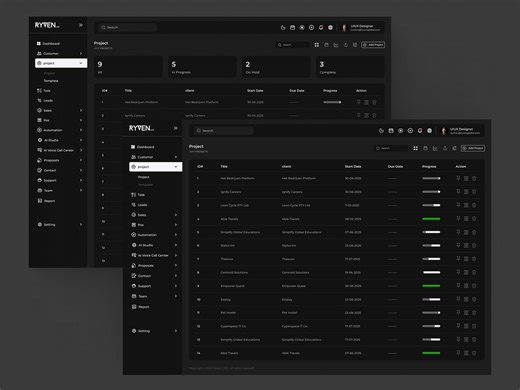Collapse sidebar using double-arrow icon in front window
The image size is (520, 390).
click(x=176, y=128)
